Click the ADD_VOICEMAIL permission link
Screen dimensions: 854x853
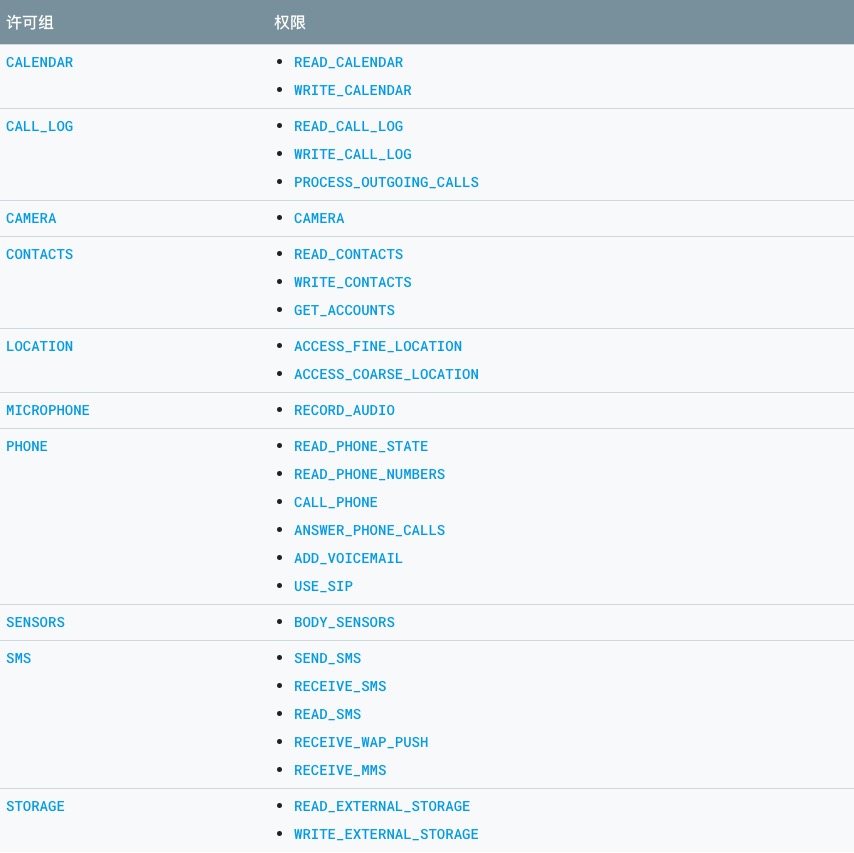(x=348, y=558)
